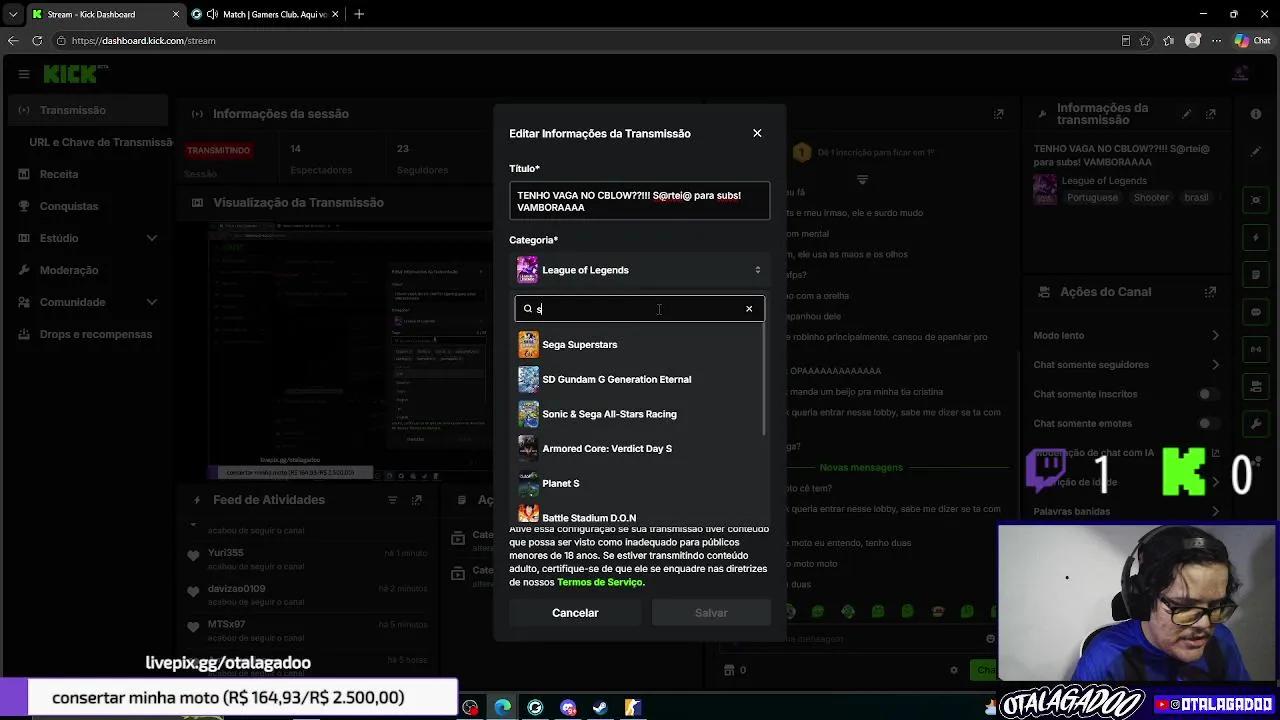1280x720 pixels.
Task: Click the category search input field
Action: (x=639, y=309)
